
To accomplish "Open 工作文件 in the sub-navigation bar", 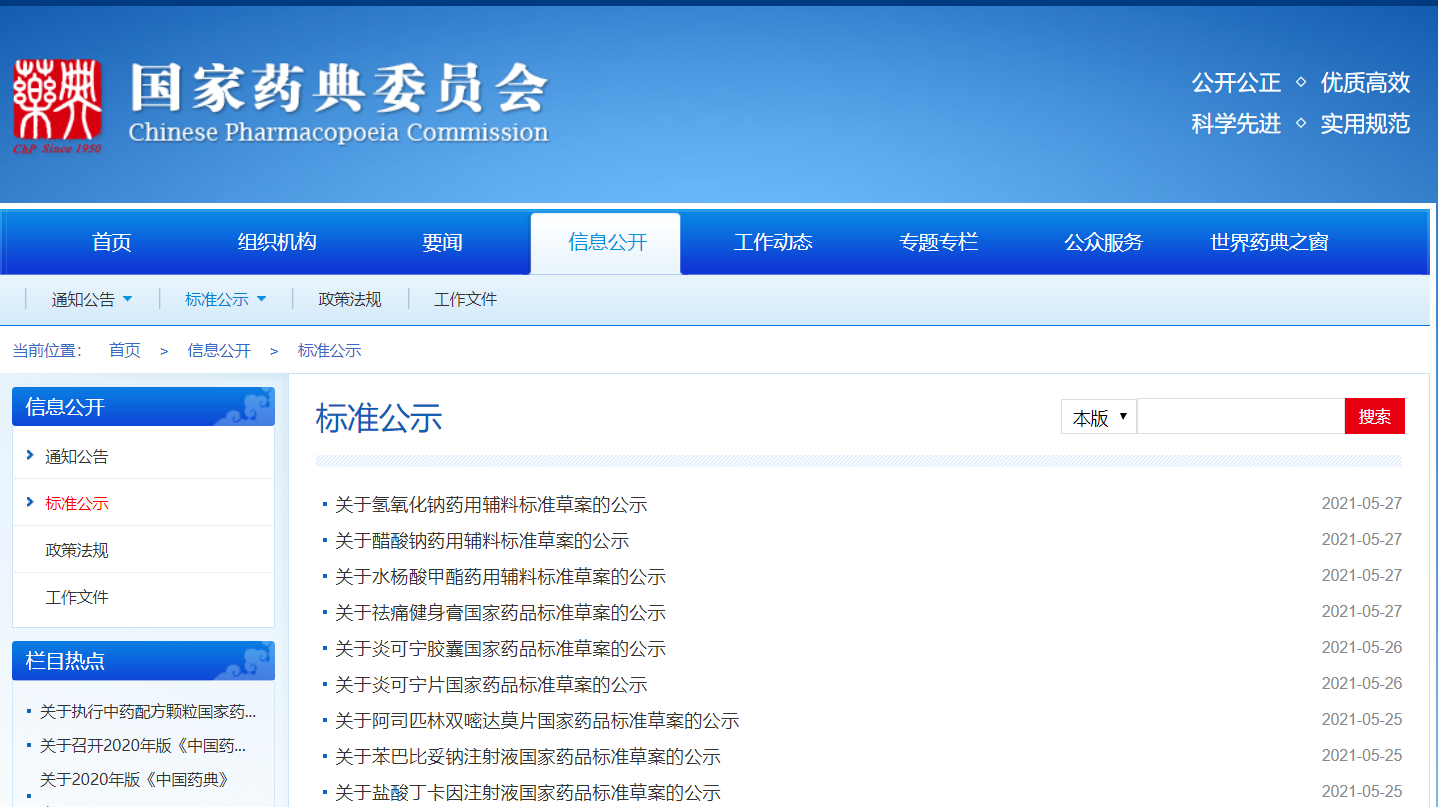I will coord(465,300).
